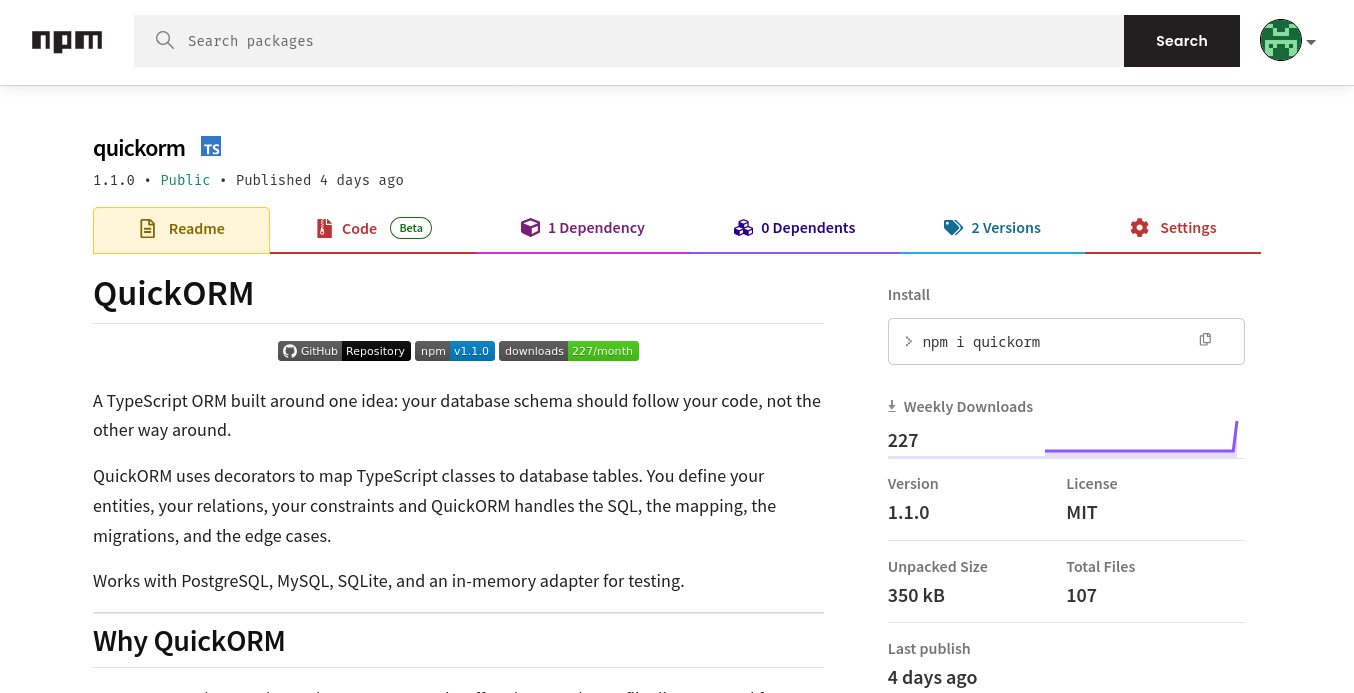
Task: Click the npm logo
Action: [x=67, y=41]
